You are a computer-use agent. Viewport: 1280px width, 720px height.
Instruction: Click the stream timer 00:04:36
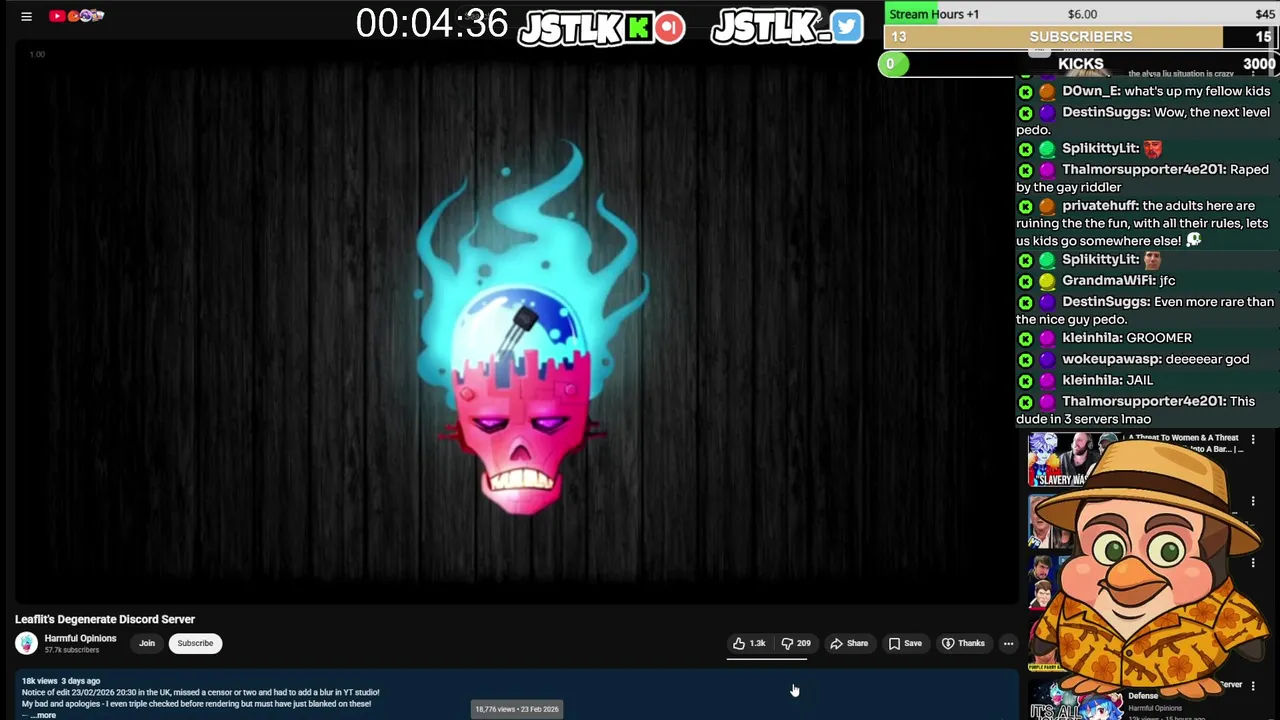[432, 24]
